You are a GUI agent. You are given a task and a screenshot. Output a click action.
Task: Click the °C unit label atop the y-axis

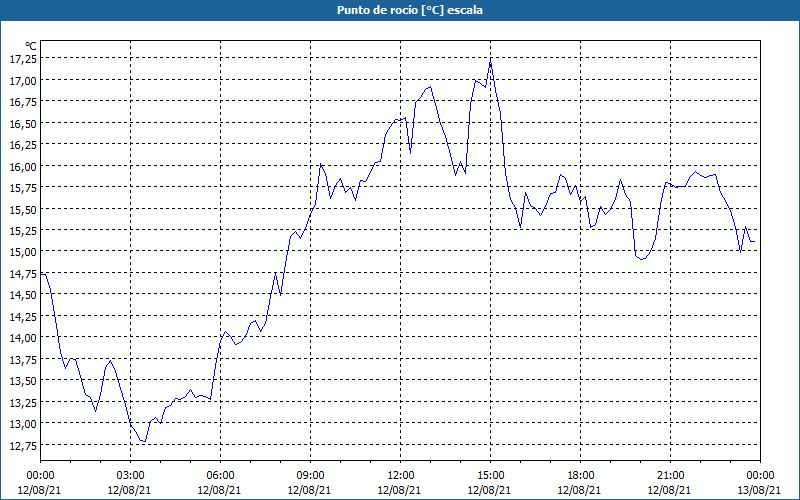(31, 46)
